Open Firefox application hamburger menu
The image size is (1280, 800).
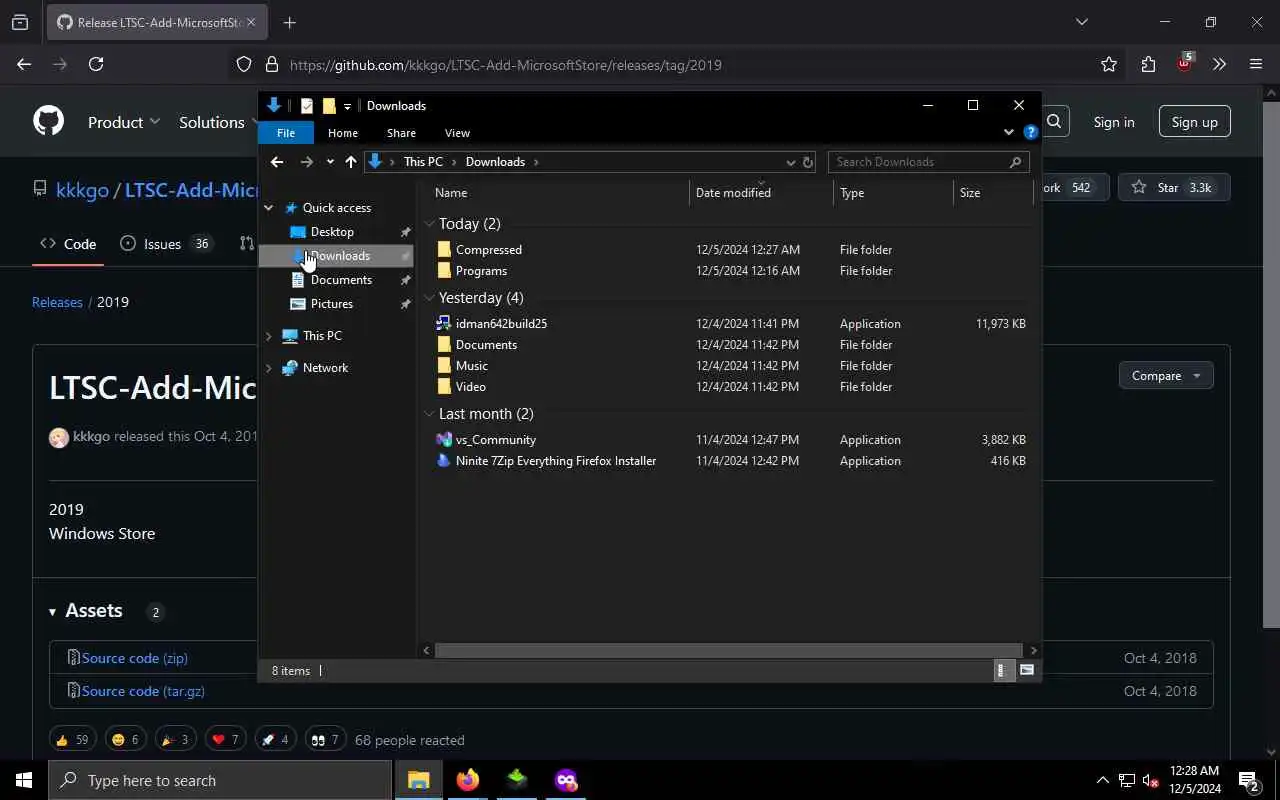point(1256,64)
